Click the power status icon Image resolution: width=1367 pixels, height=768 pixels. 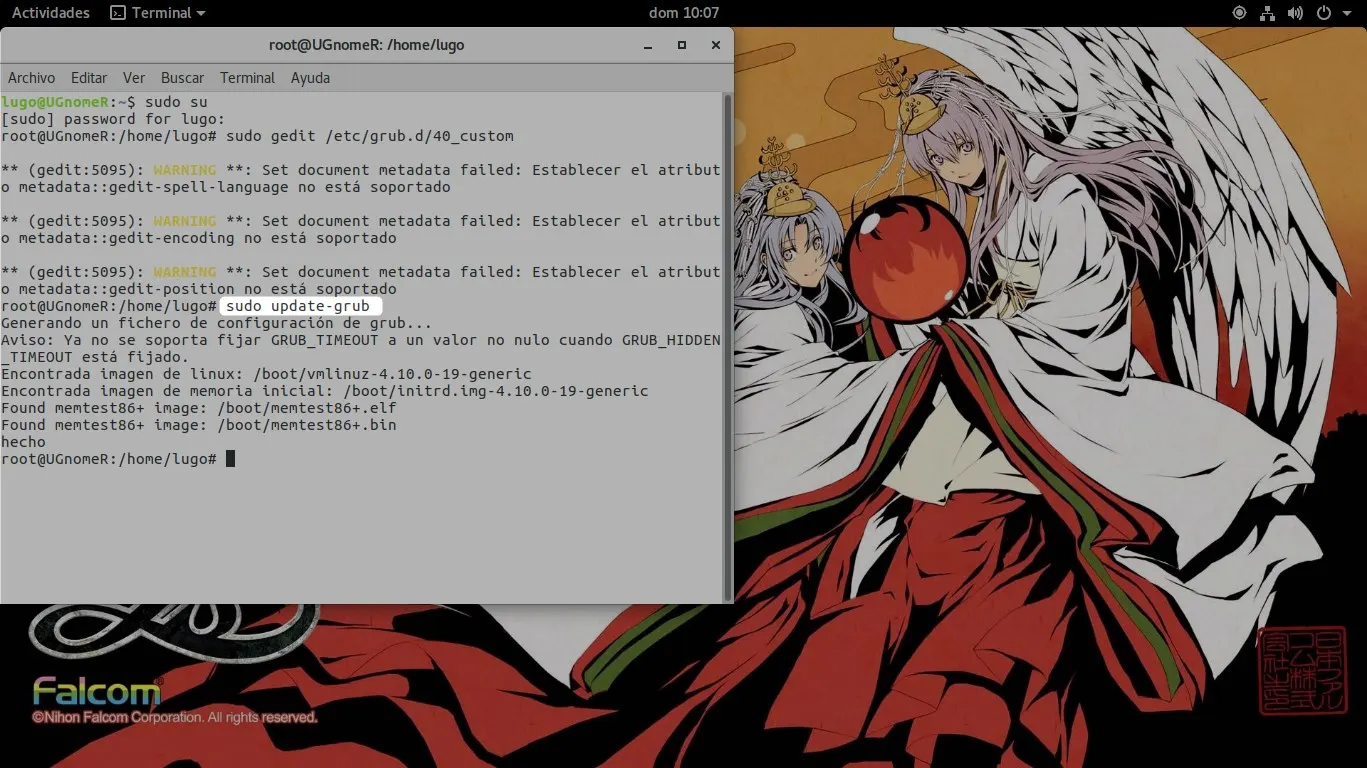[x=1322, y=13]
